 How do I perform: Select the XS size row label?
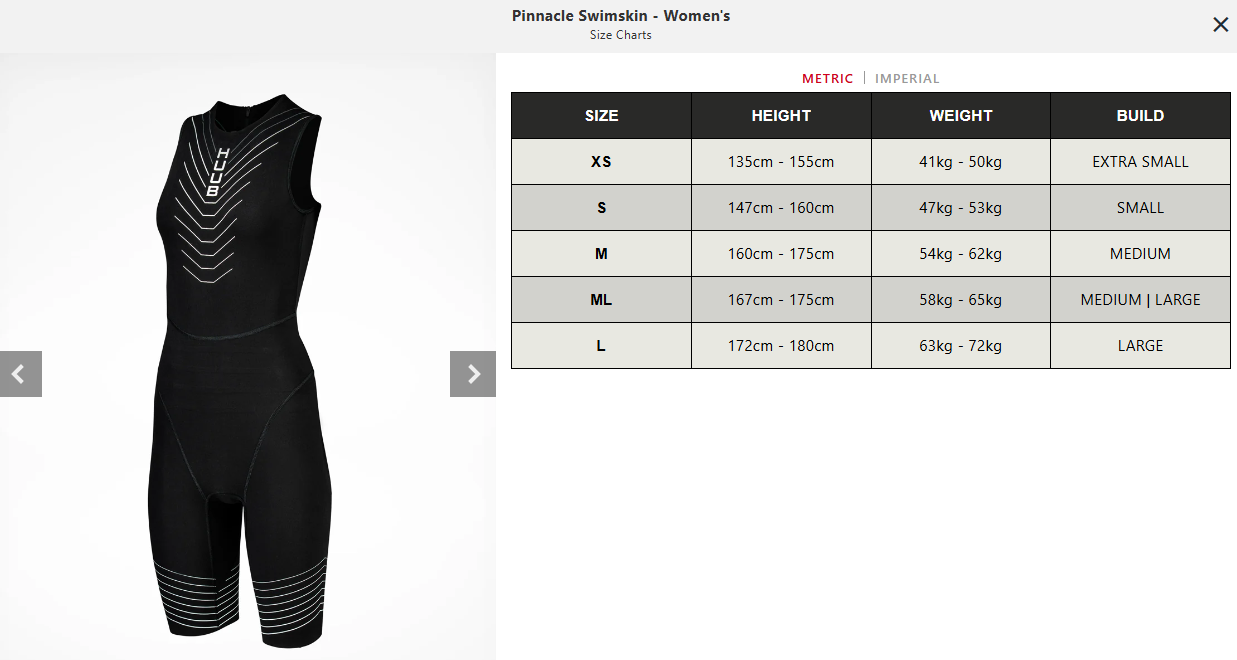pos(601,162)
